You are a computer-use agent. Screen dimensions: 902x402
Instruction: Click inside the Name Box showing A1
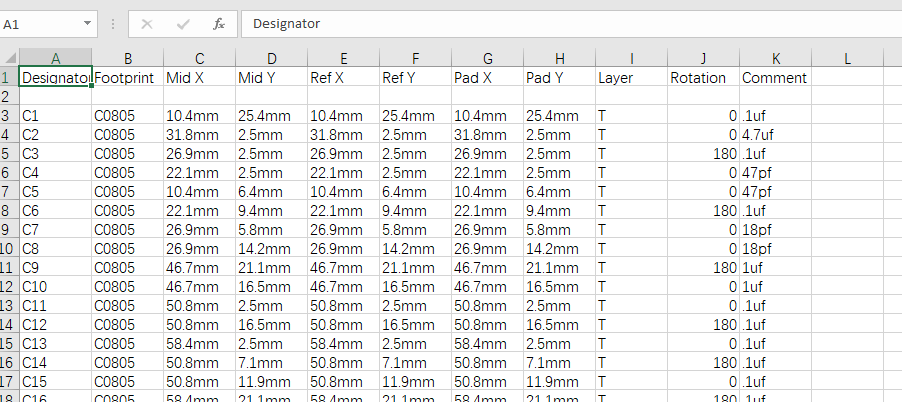pyautogui.click(x=40, y=23)
